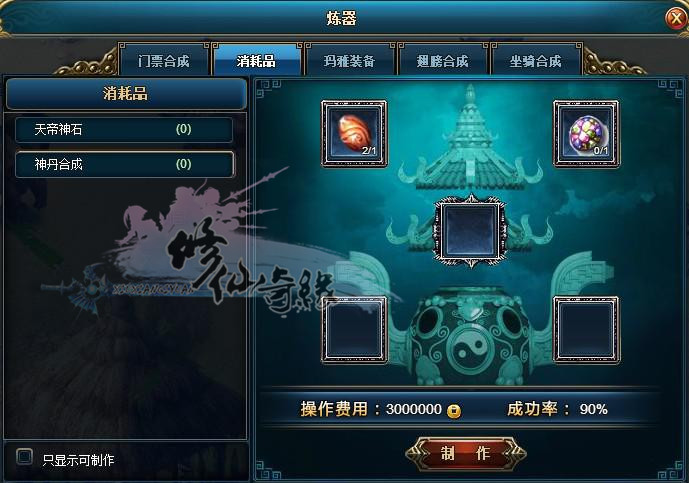Select the 神丹合成 recipe entry
Viewport: 689px width, 483px height.
coord(124,164)
